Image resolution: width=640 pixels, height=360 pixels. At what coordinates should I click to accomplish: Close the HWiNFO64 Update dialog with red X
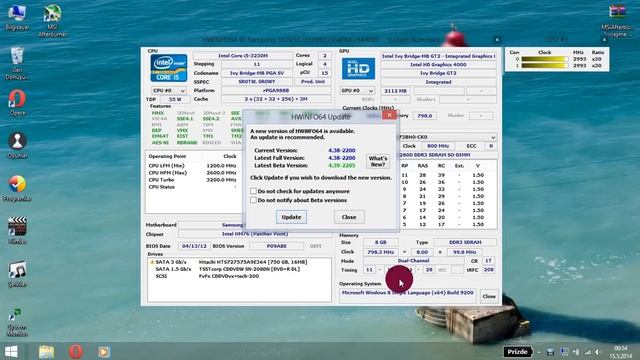click(389, 115)
